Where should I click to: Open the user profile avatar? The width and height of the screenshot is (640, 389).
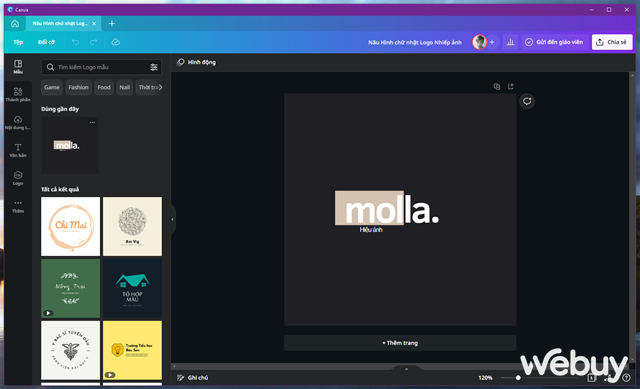[x=479, y=42]
